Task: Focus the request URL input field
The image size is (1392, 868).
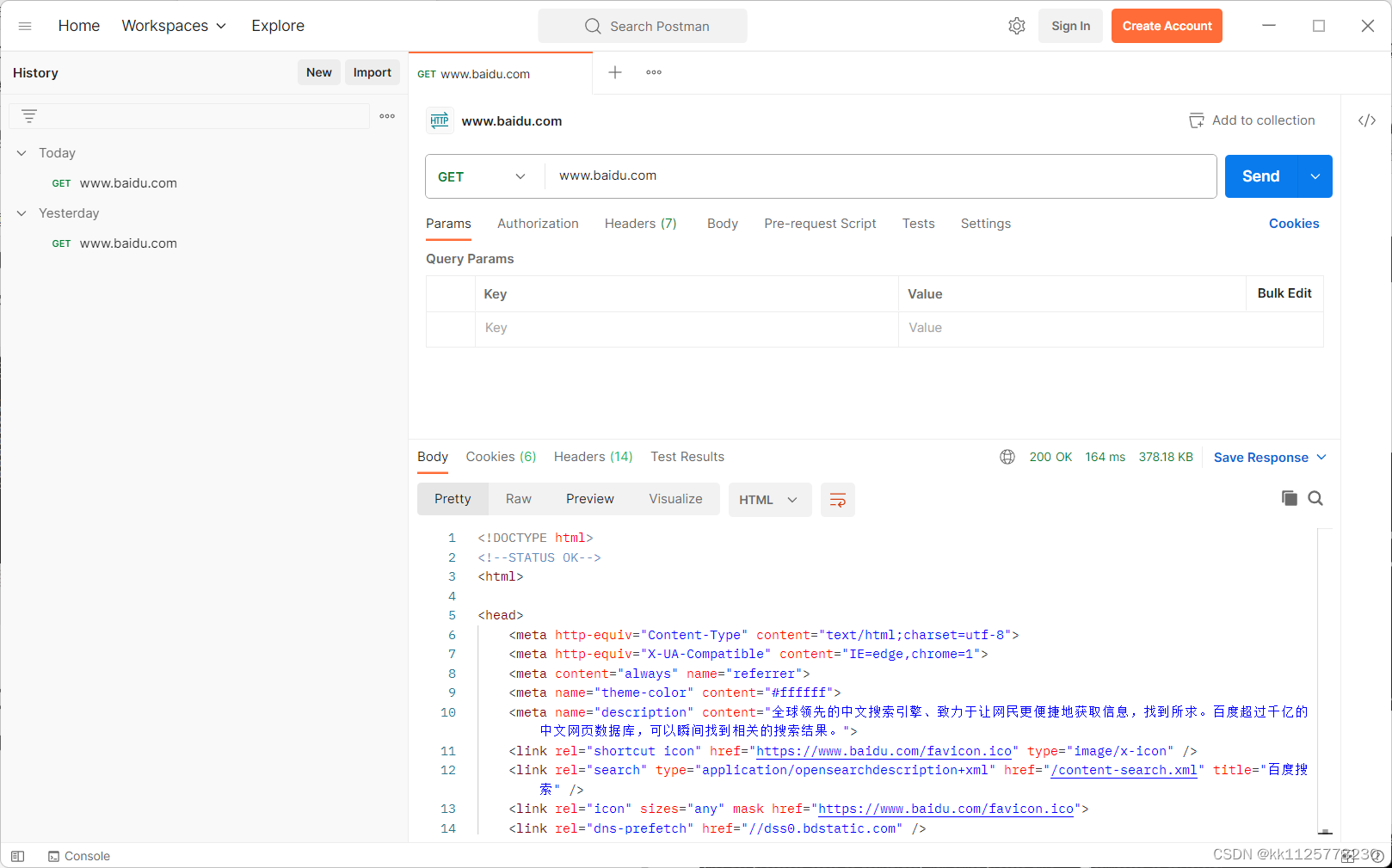Action: tap(880, 175)
